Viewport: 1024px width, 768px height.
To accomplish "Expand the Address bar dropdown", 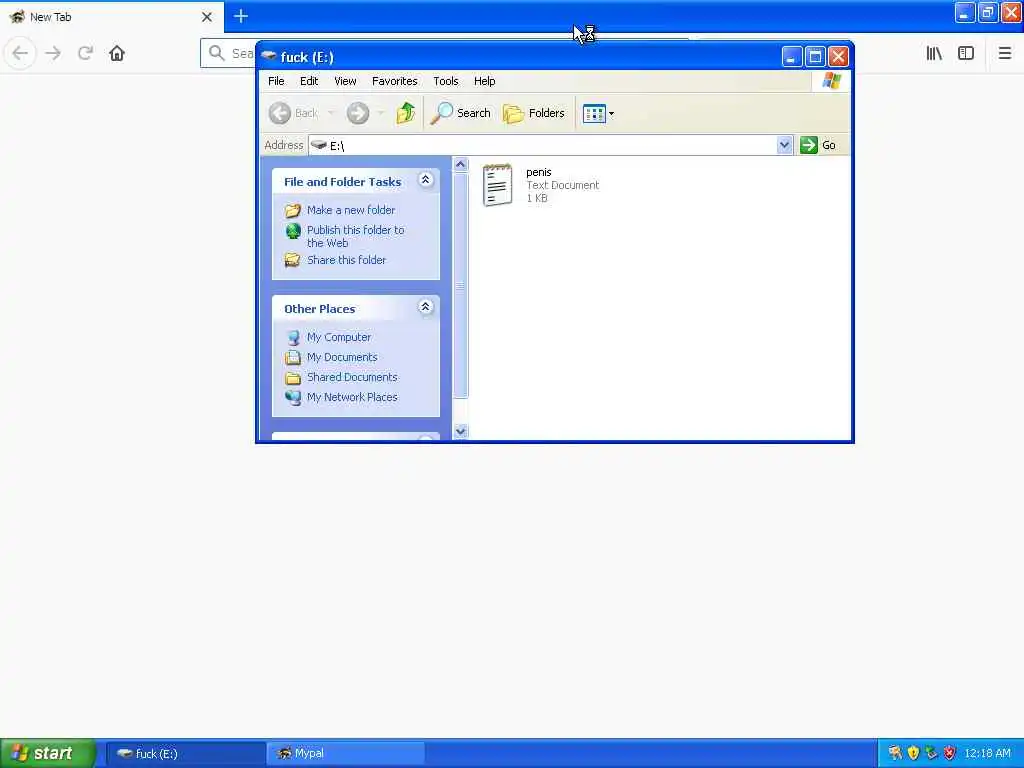I will pyautogui.click(x=784, y=145).
